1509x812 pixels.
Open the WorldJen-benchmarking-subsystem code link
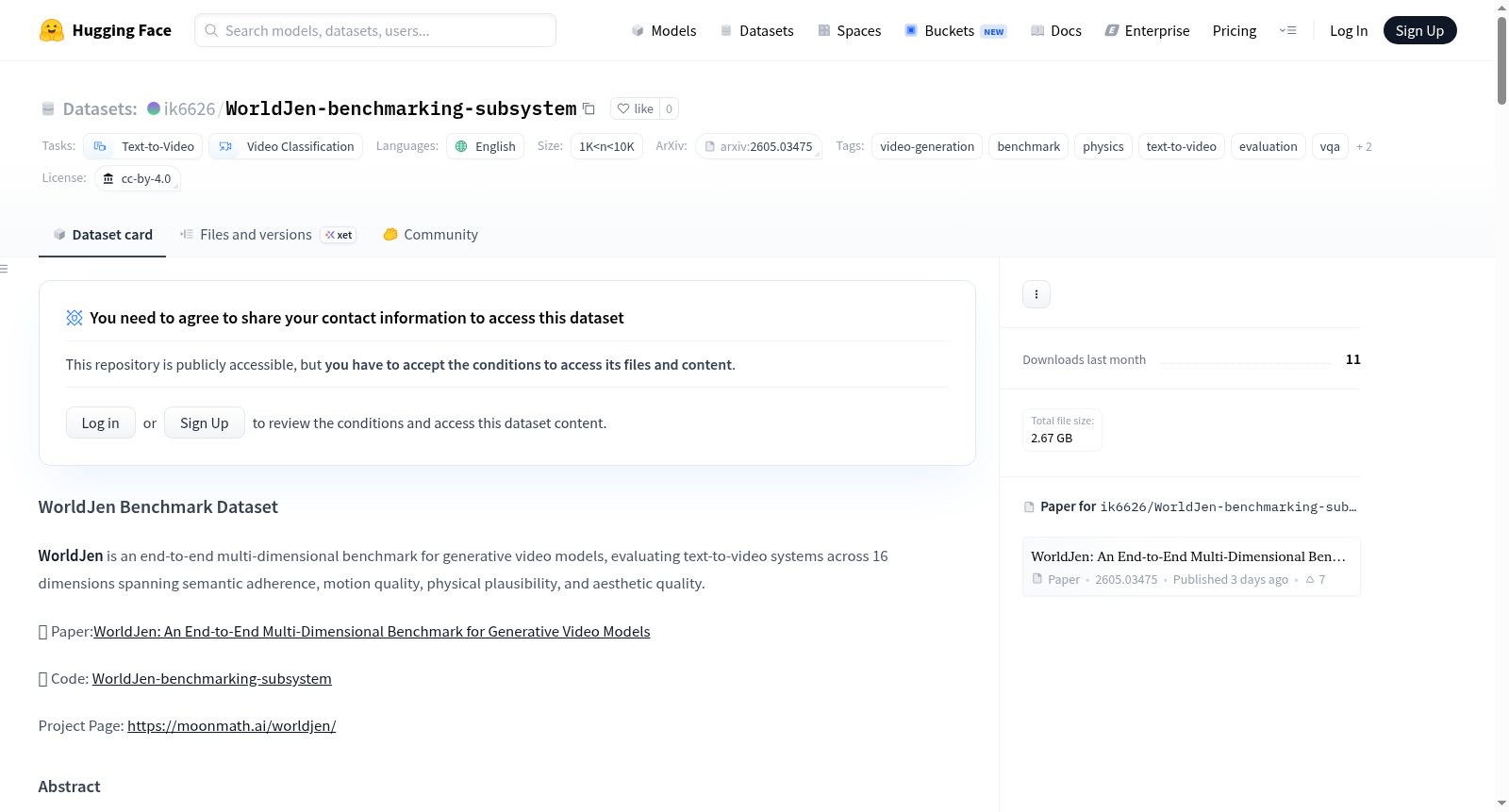coord(212,678)
